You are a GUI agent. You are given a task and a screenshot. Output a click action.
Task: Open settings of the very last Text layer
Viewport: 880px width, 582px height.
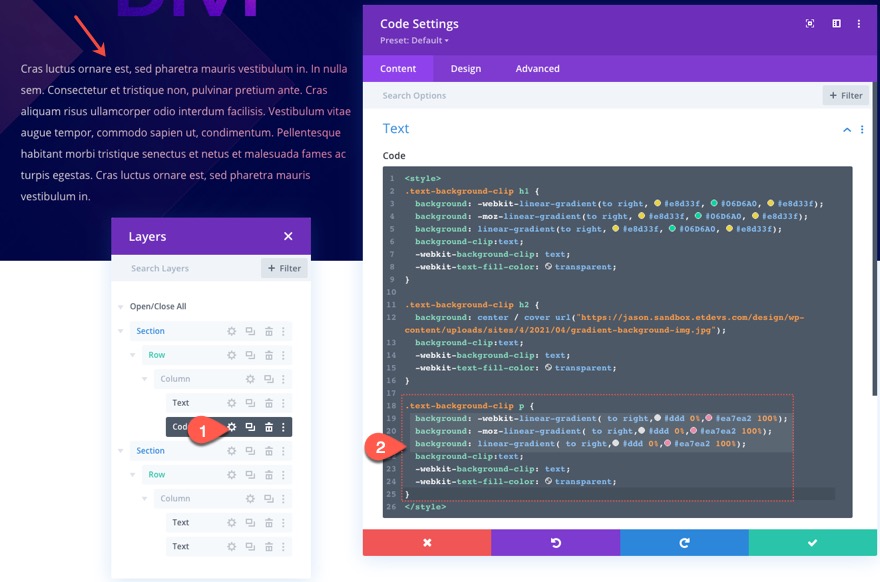[x=231, y=547]
